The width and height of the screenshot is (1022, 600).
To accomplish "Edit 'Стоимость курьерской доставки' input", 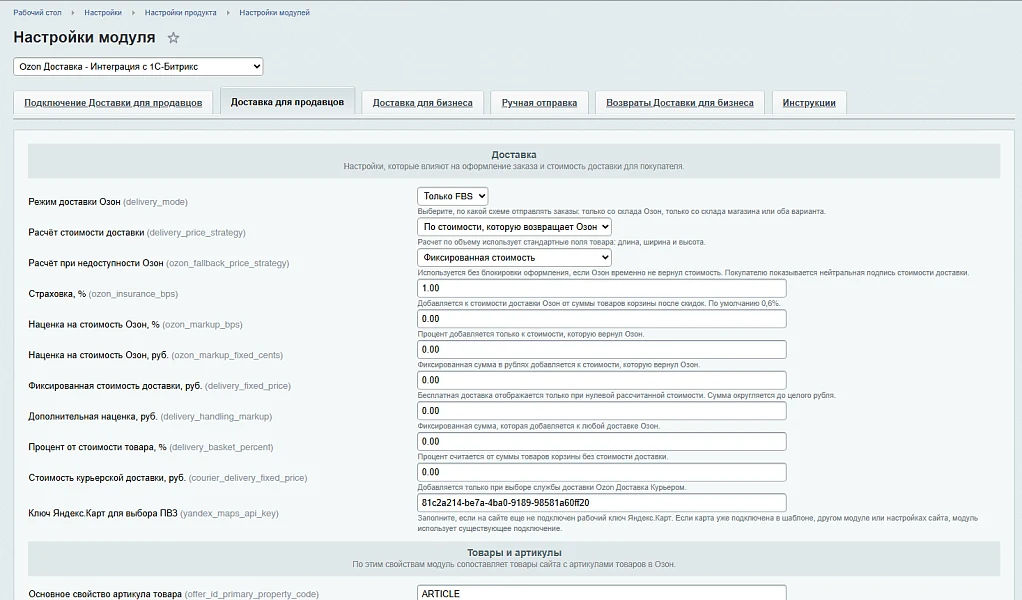I will point(602,472).
